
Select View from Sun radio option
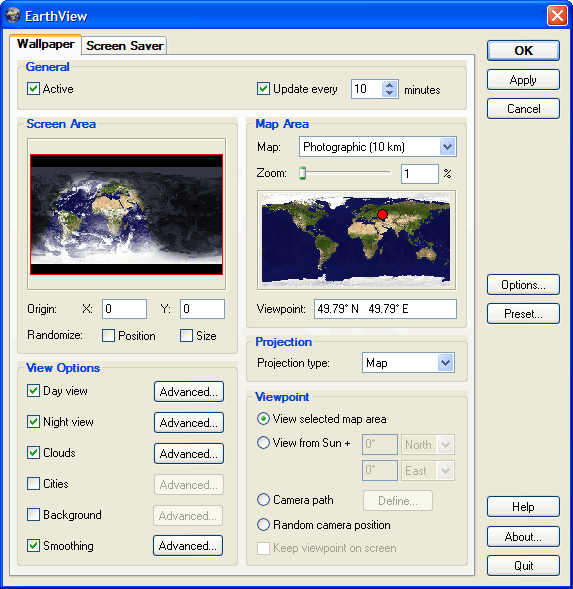(263, 443)
